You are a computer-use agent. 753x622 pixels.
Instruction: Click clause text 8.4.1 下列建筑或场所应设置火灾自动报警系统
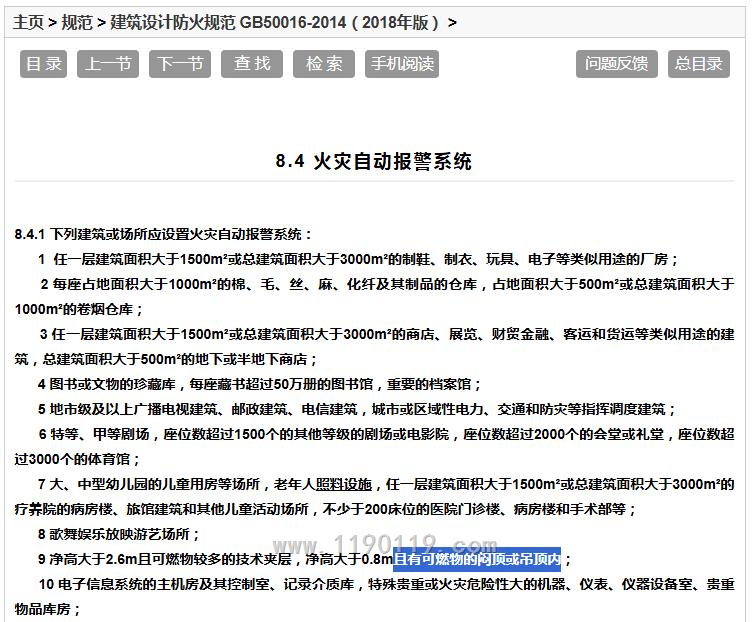(x=163, y=234)
